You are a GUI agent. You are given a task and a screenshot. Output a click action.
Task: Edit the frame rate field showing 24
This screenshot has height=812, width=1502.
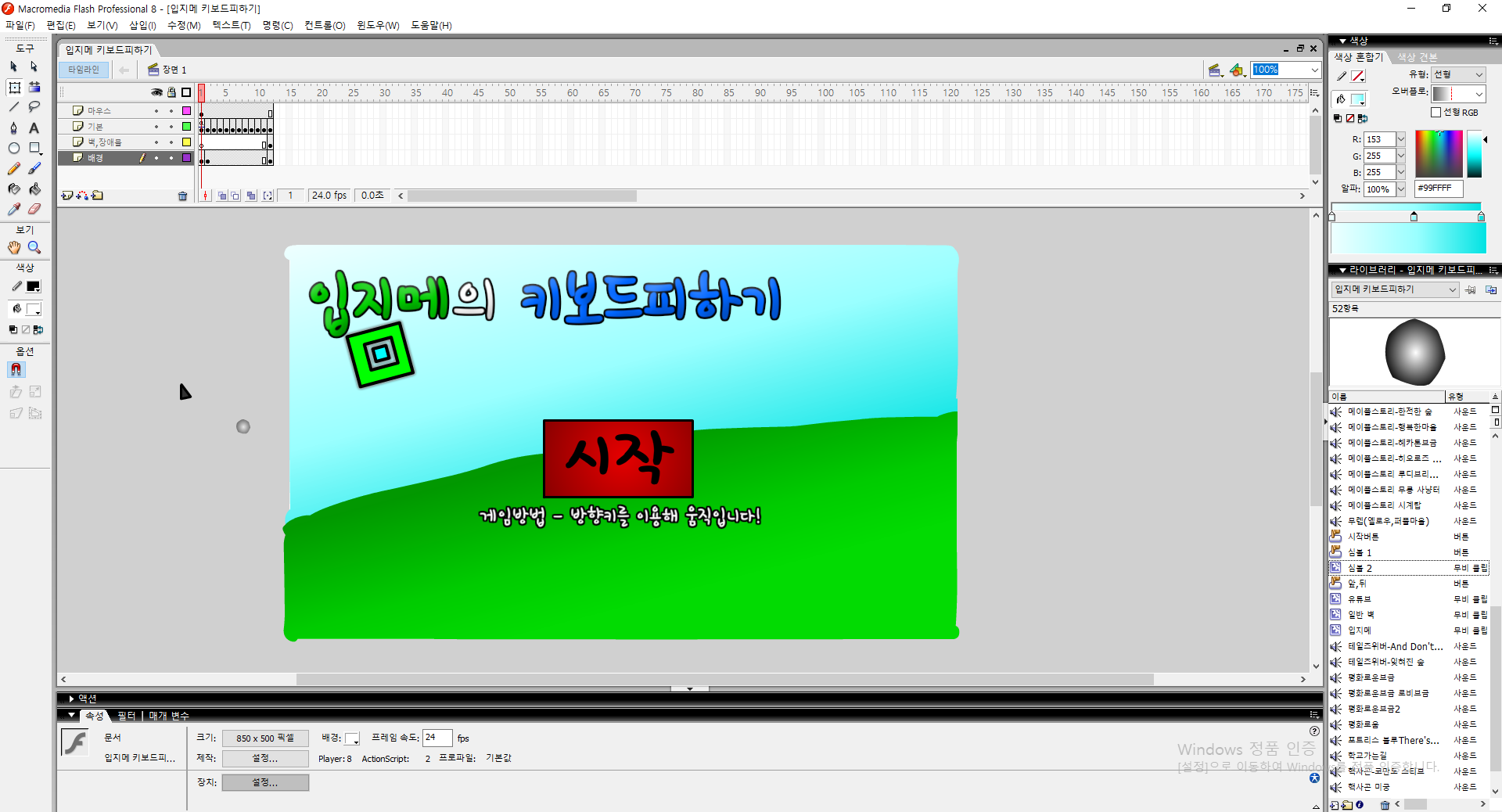tap(437, 738)
